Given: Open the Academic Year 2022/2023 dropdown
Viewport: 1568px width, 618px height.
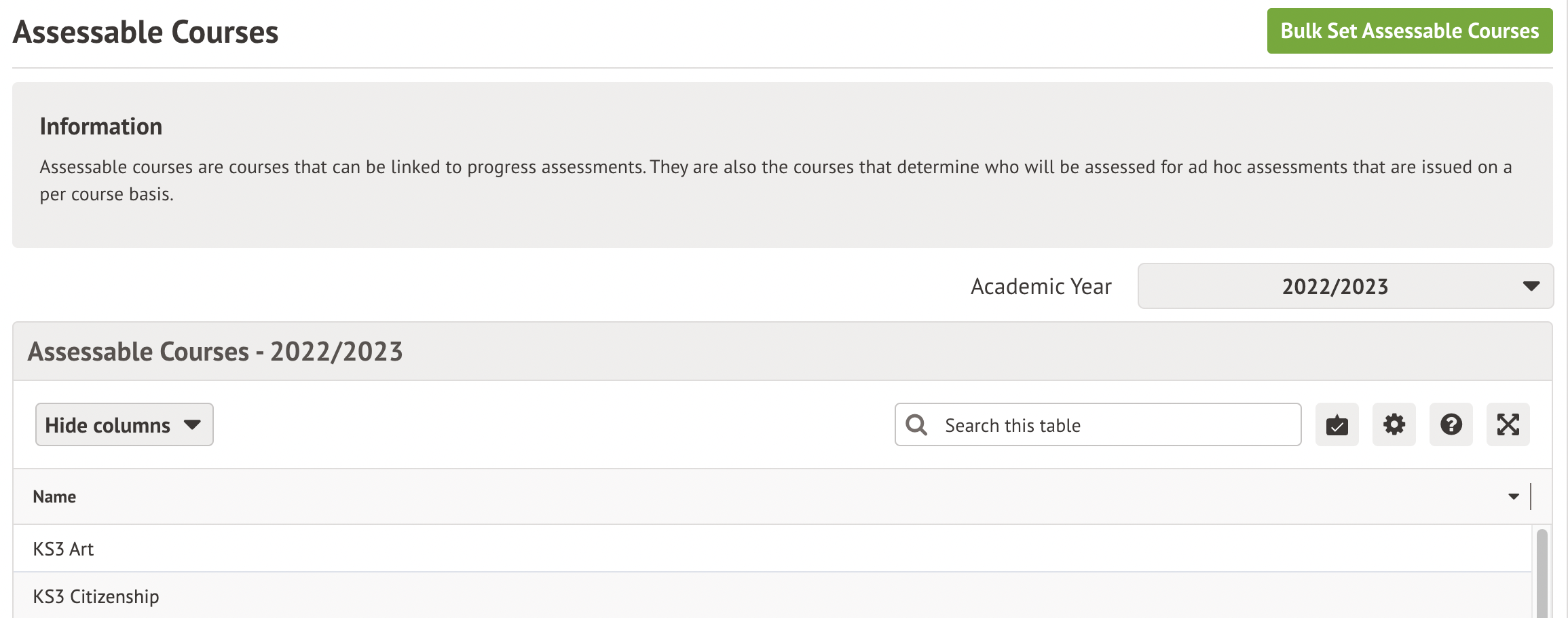Looking at the screenshot, I should pos(1344,286).
